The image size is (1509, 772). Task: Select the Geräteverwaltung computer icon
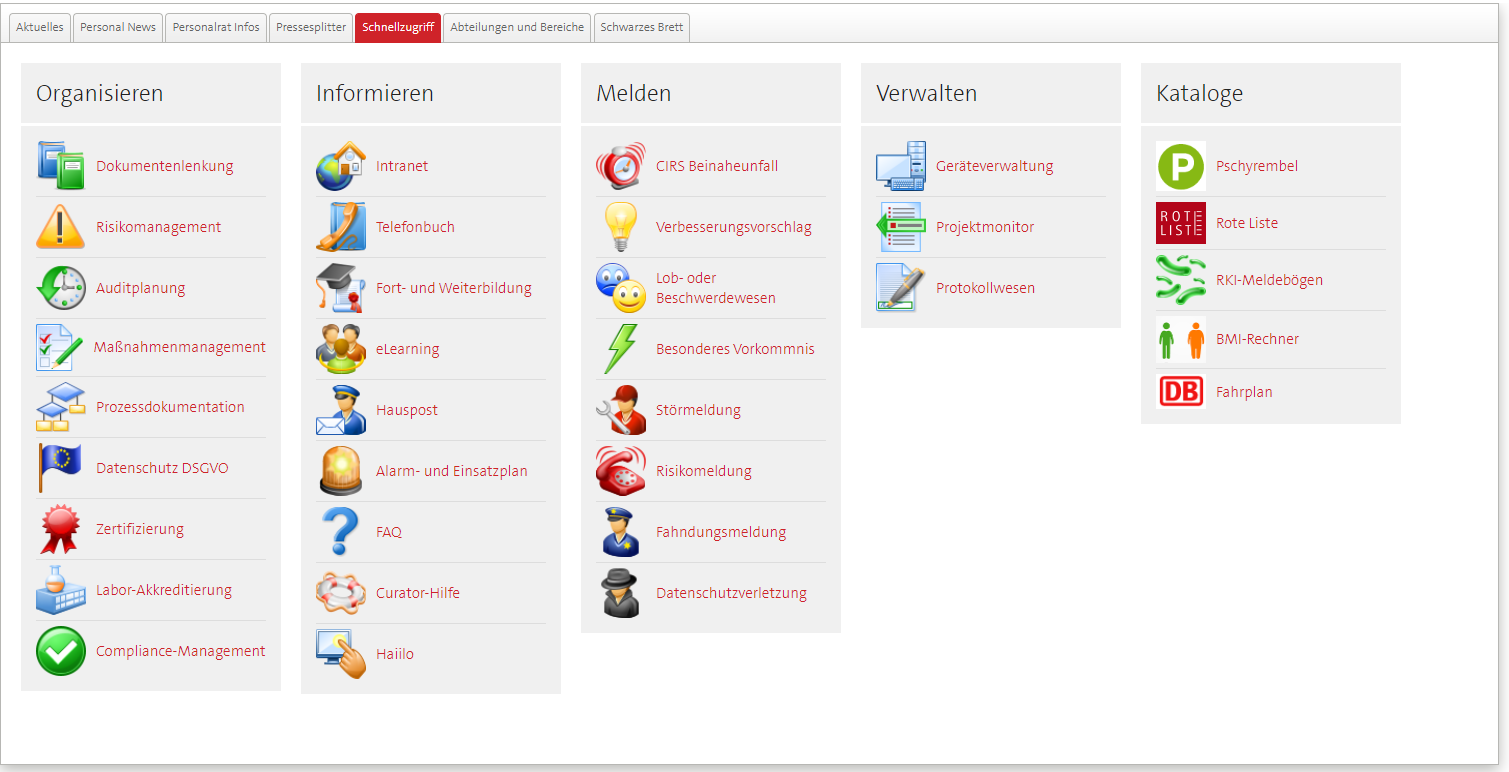900,166
